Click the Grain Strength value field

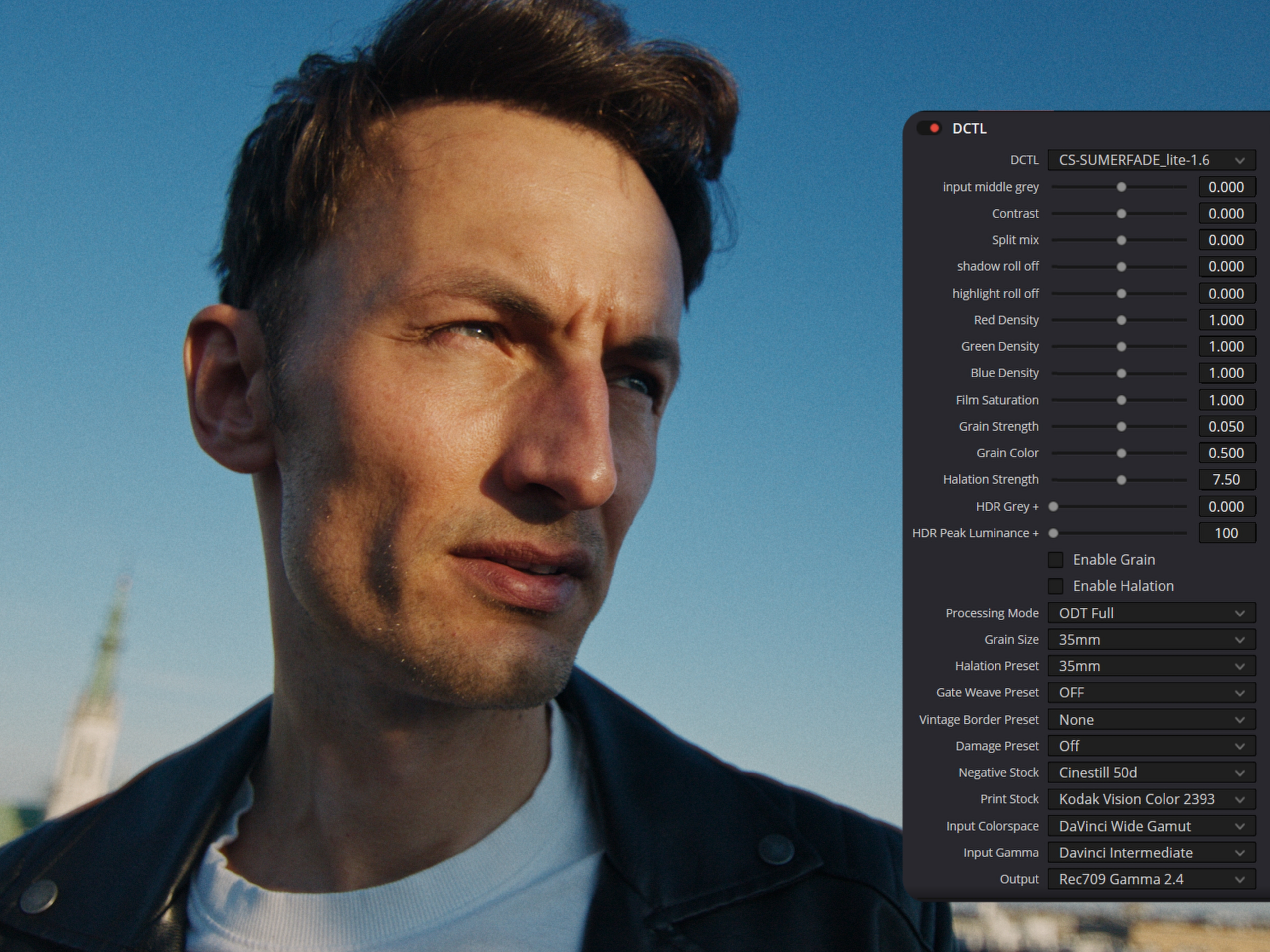pyautogui.click(x=1226, y=426)
